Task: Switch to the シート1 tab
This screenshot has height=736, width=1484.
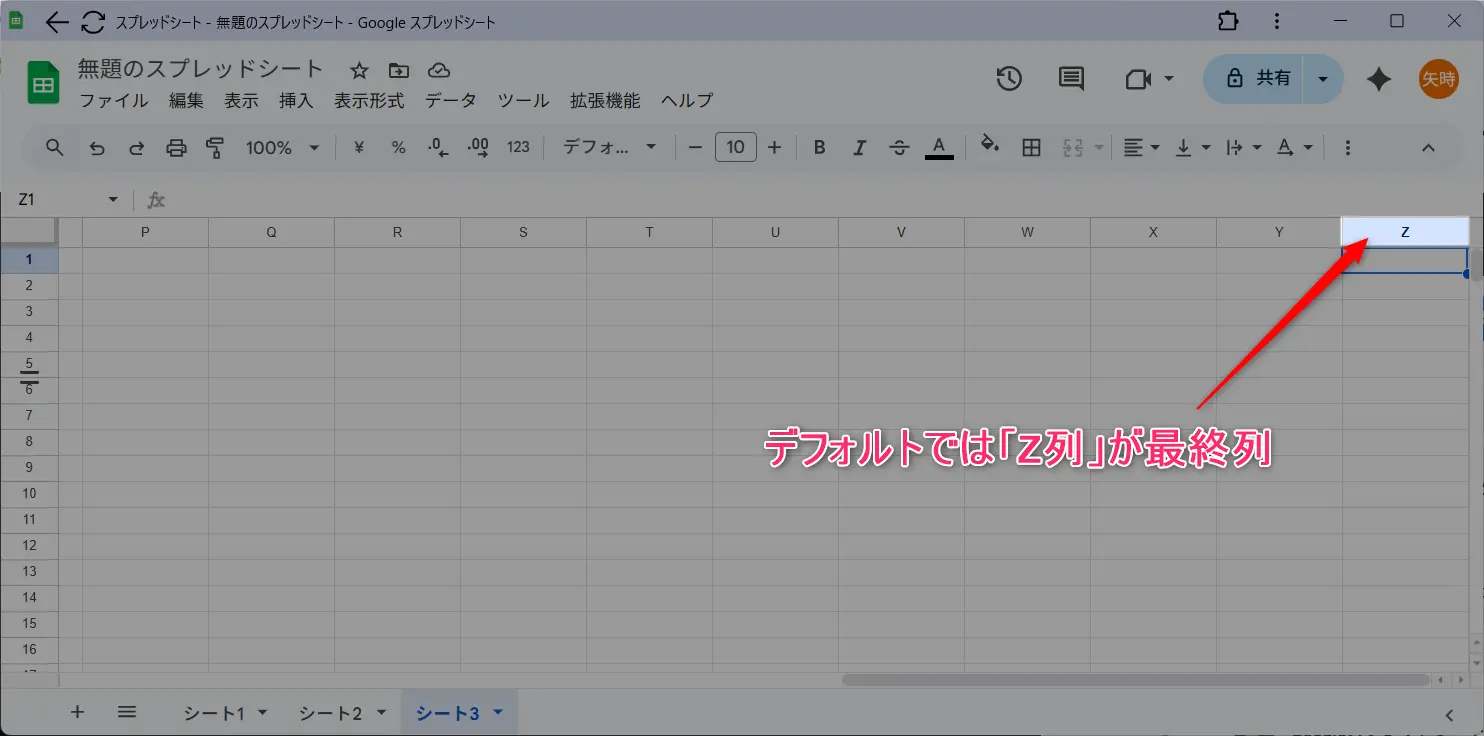Action: click(x=214, y=713)
